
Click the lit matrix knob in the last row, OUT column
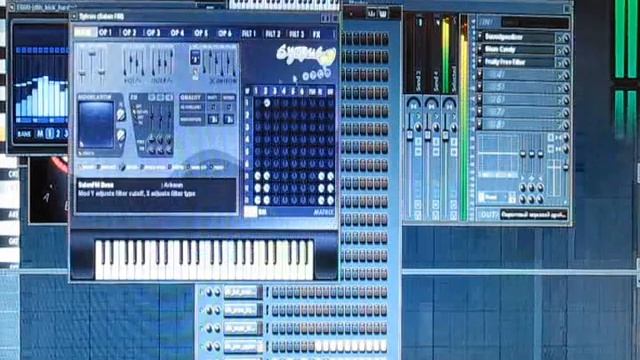(x=330, y=200)
